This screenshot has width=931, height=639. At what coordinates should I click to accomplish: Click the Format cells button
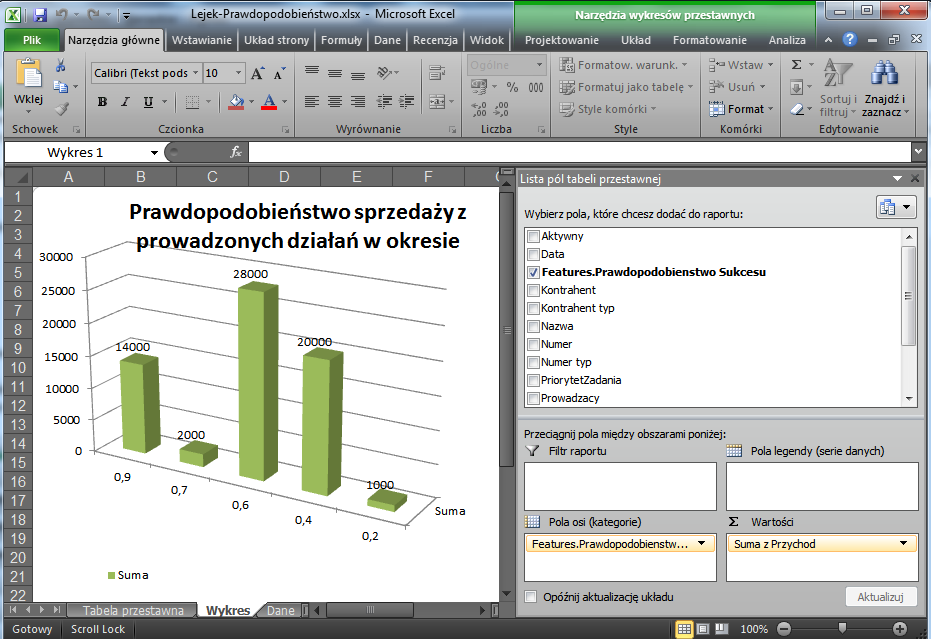pyautogui.click(x=741, y=109)
